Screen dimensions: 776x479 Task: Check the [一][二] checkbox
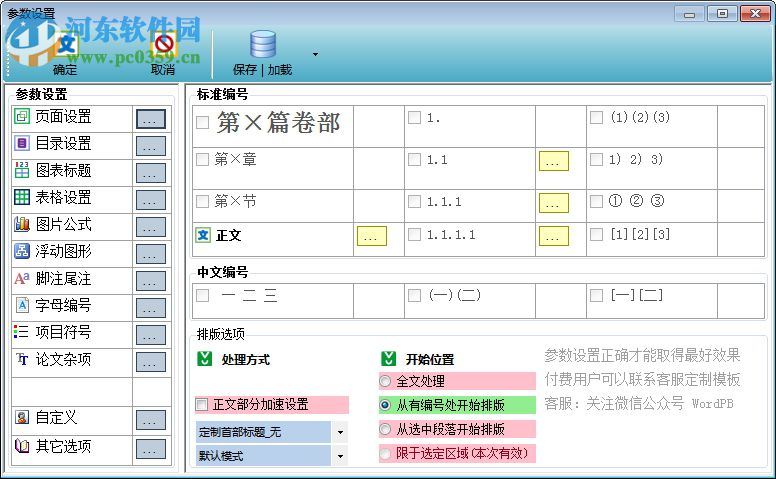(596, 295)
